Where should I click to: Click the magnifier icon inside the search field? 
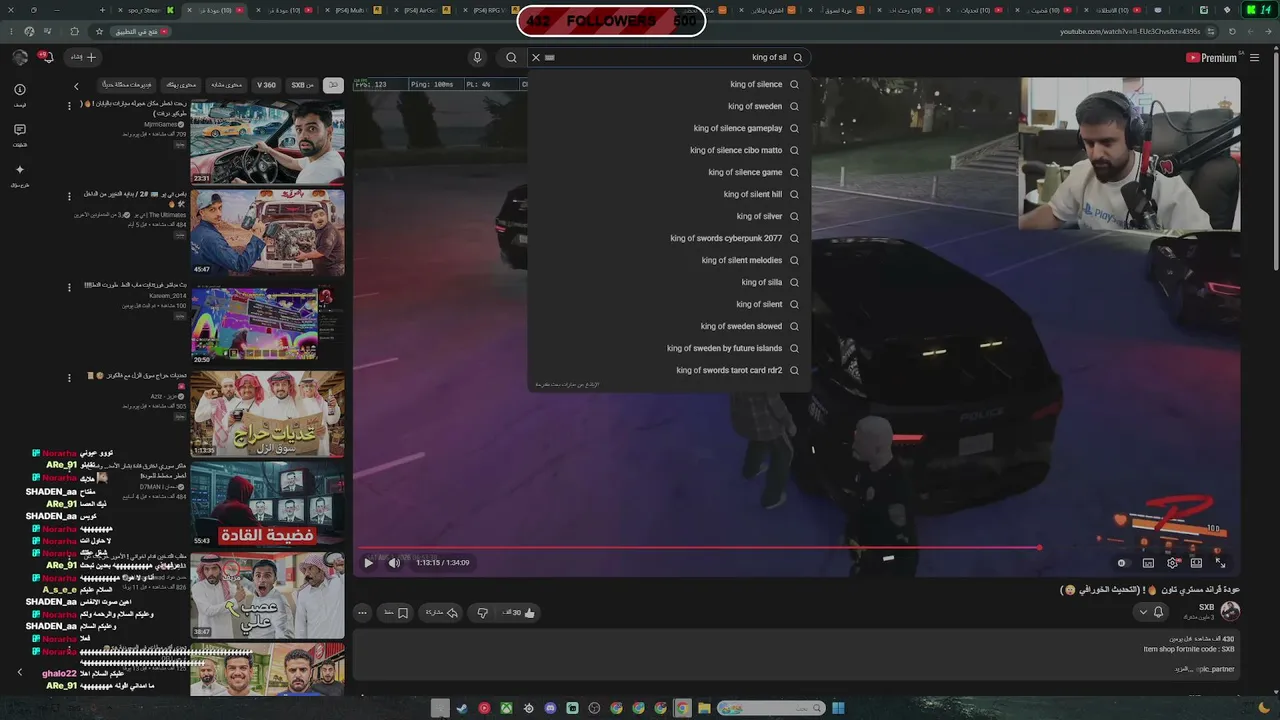(798, 58)
